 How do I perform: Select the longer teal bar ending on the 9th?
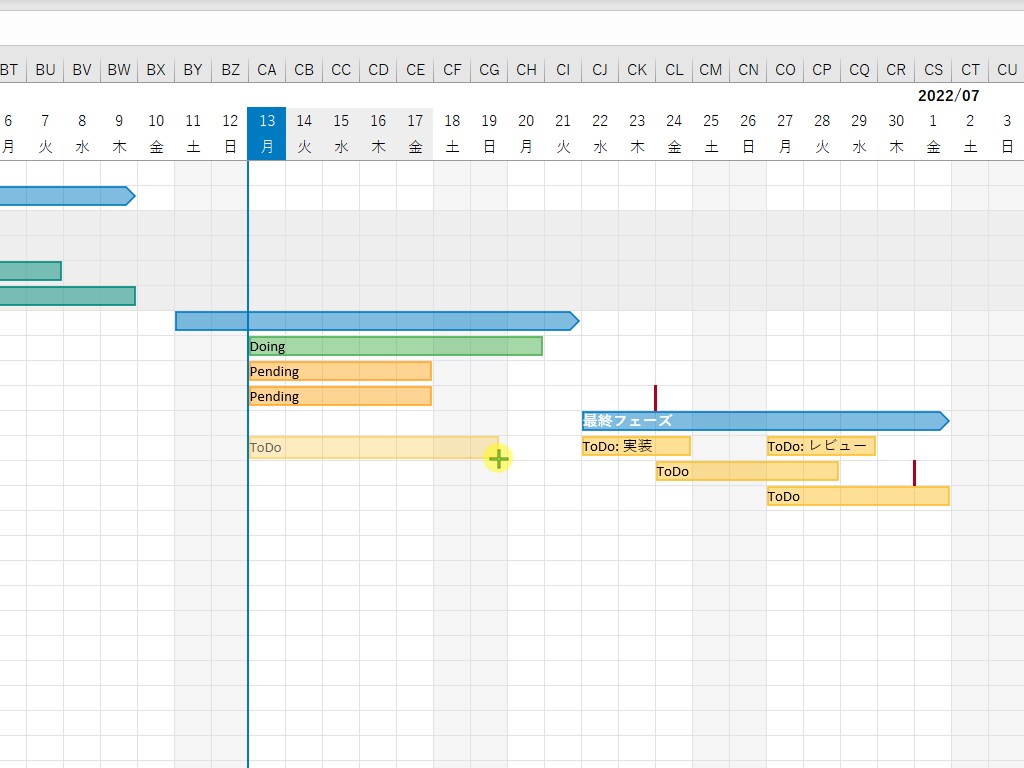pyautogui.click(x=68, y=296)
